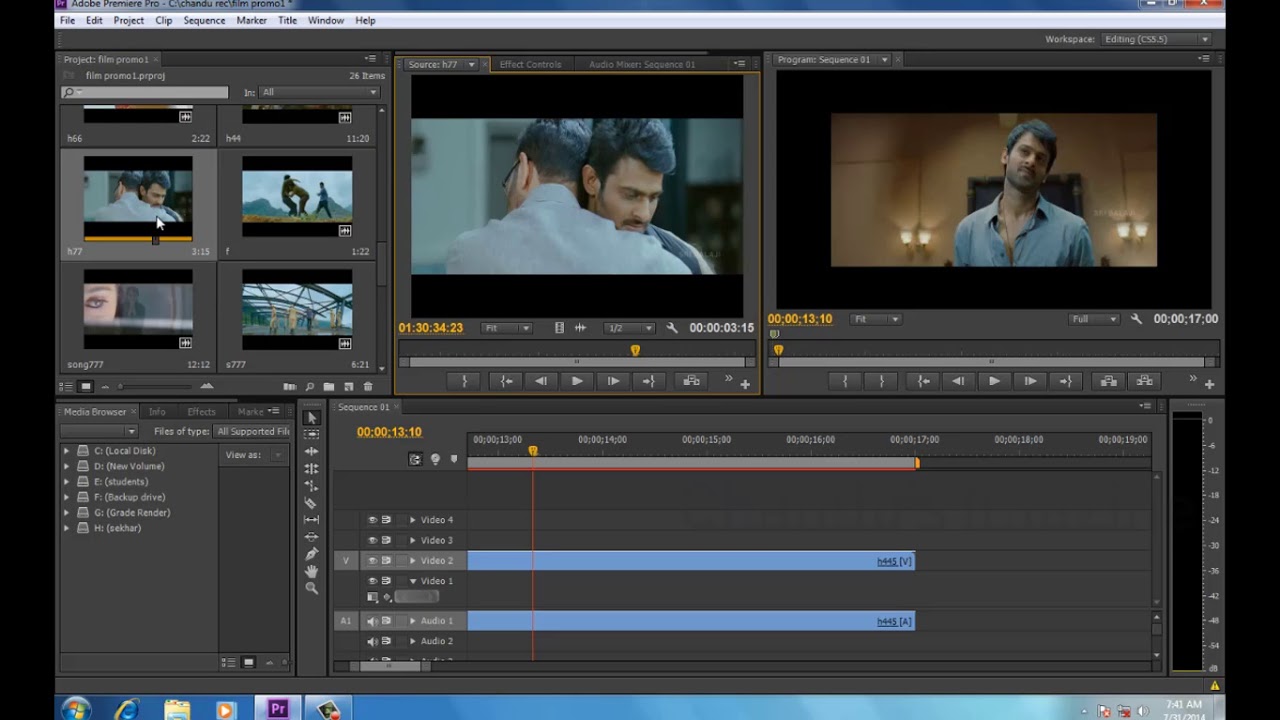
Task: Step forward one frame in Program monitor
Action: click(x=1030, y=381)
